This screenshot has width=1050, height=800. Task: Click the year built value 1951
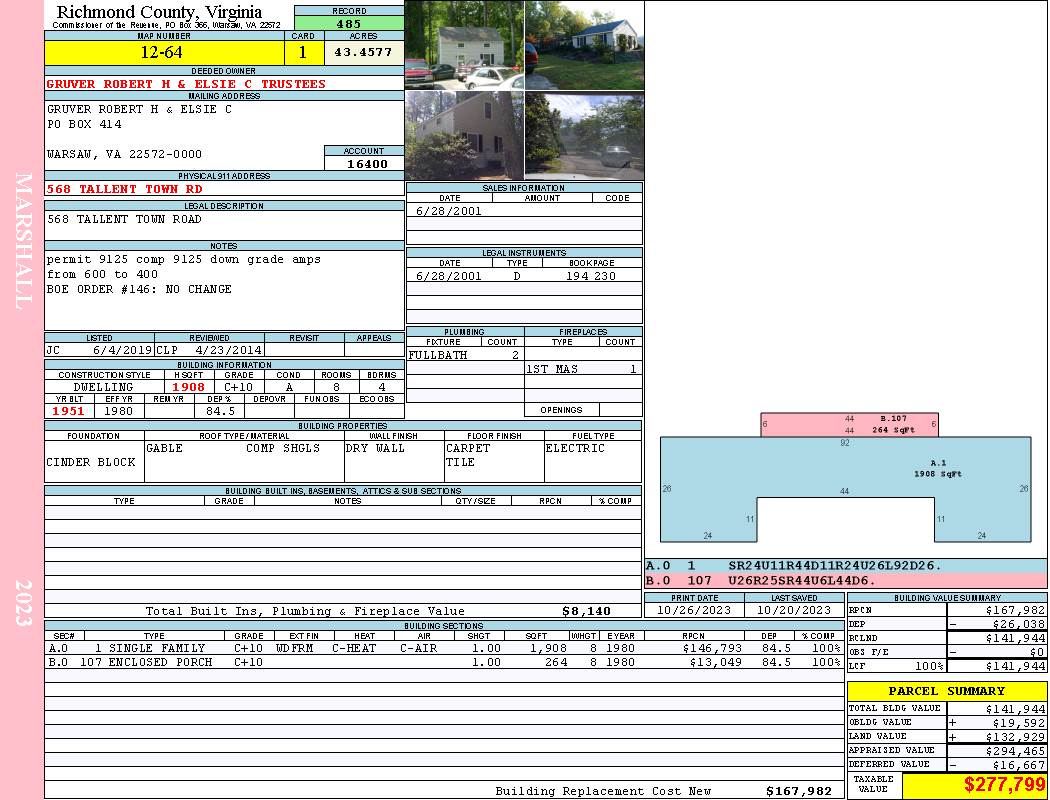click(69, 411)
